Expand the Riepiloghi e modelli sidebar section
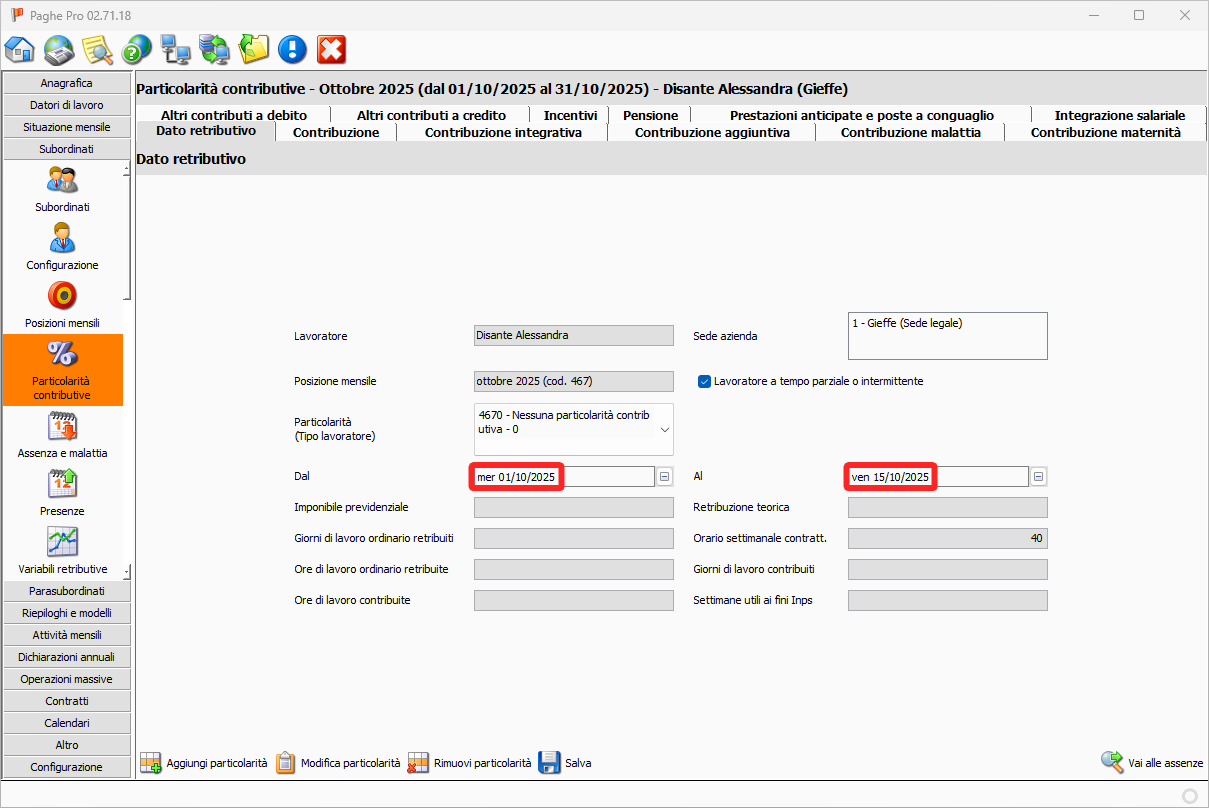This screenshot has width=1209, height=808. (x=67, y=613)
